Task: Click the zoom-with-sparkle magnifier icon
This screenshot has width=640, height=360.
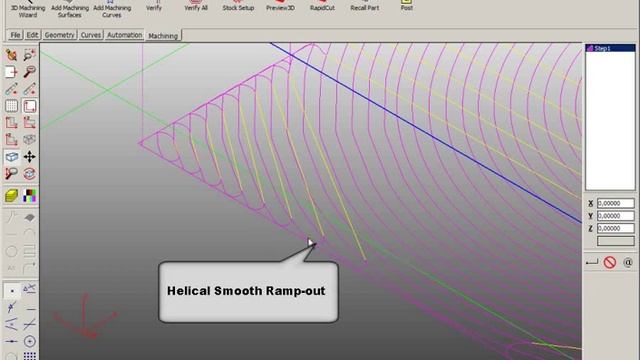Action: pos(29,55)
